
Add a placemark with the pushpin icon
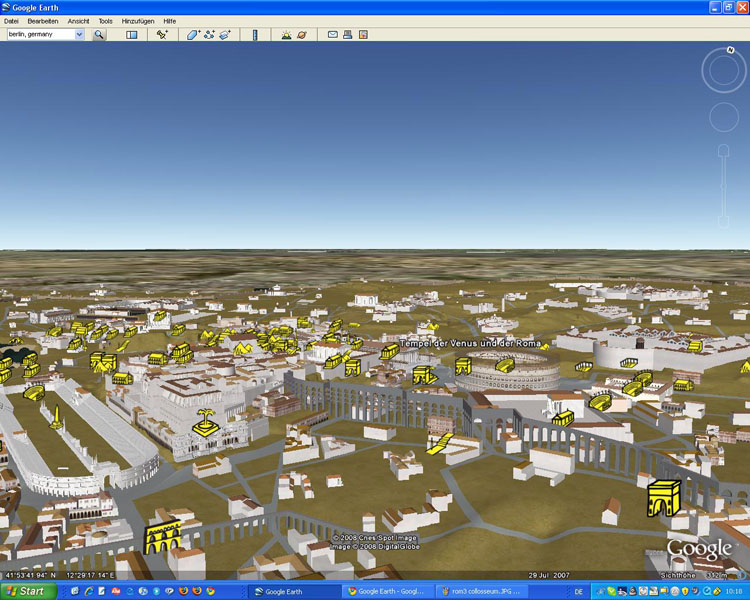[x=162, y=34]
